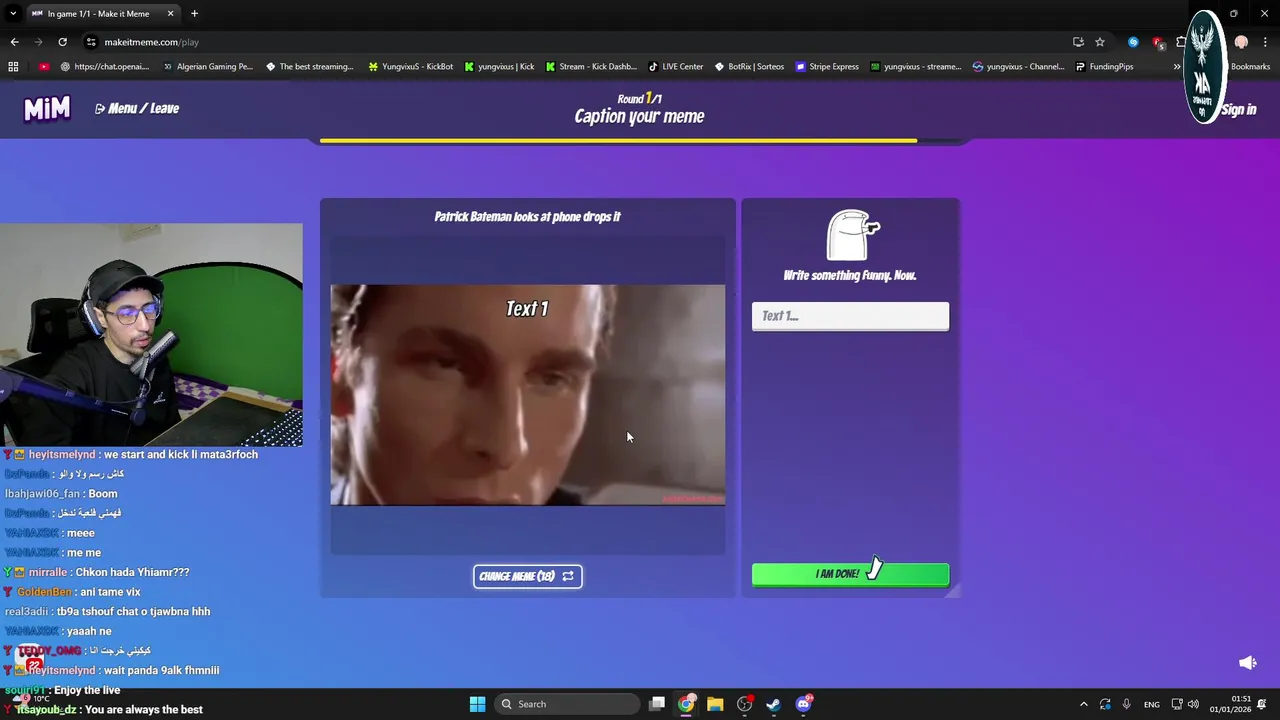Viewport: 1280px width, 720px height.
Task: Open BotRix | Sorteos bookmark
Action: pos(749,67)
